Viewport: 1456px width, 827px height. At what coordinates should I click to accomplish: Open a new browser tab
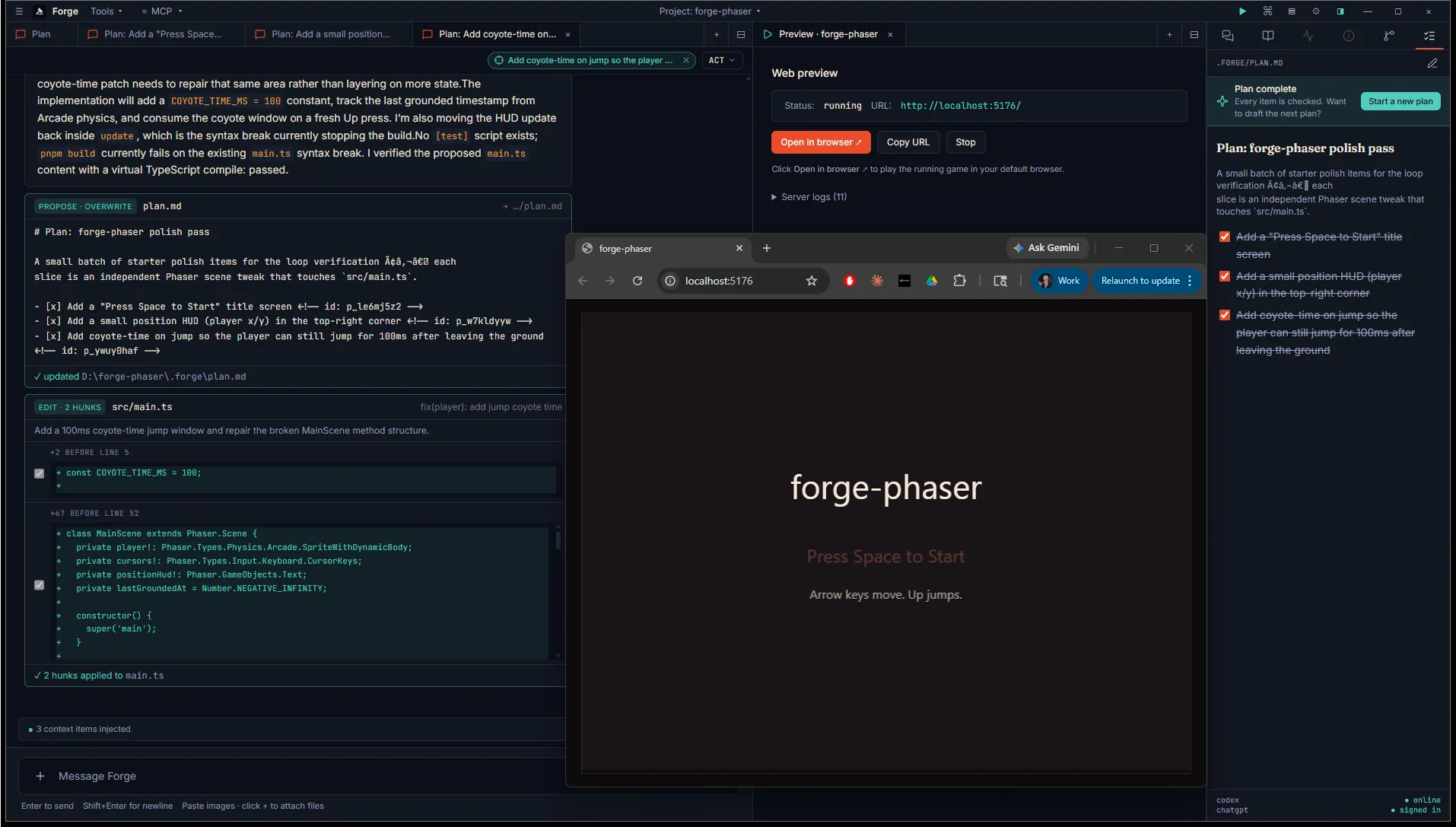pyautogui.click(x=767, y=248)
